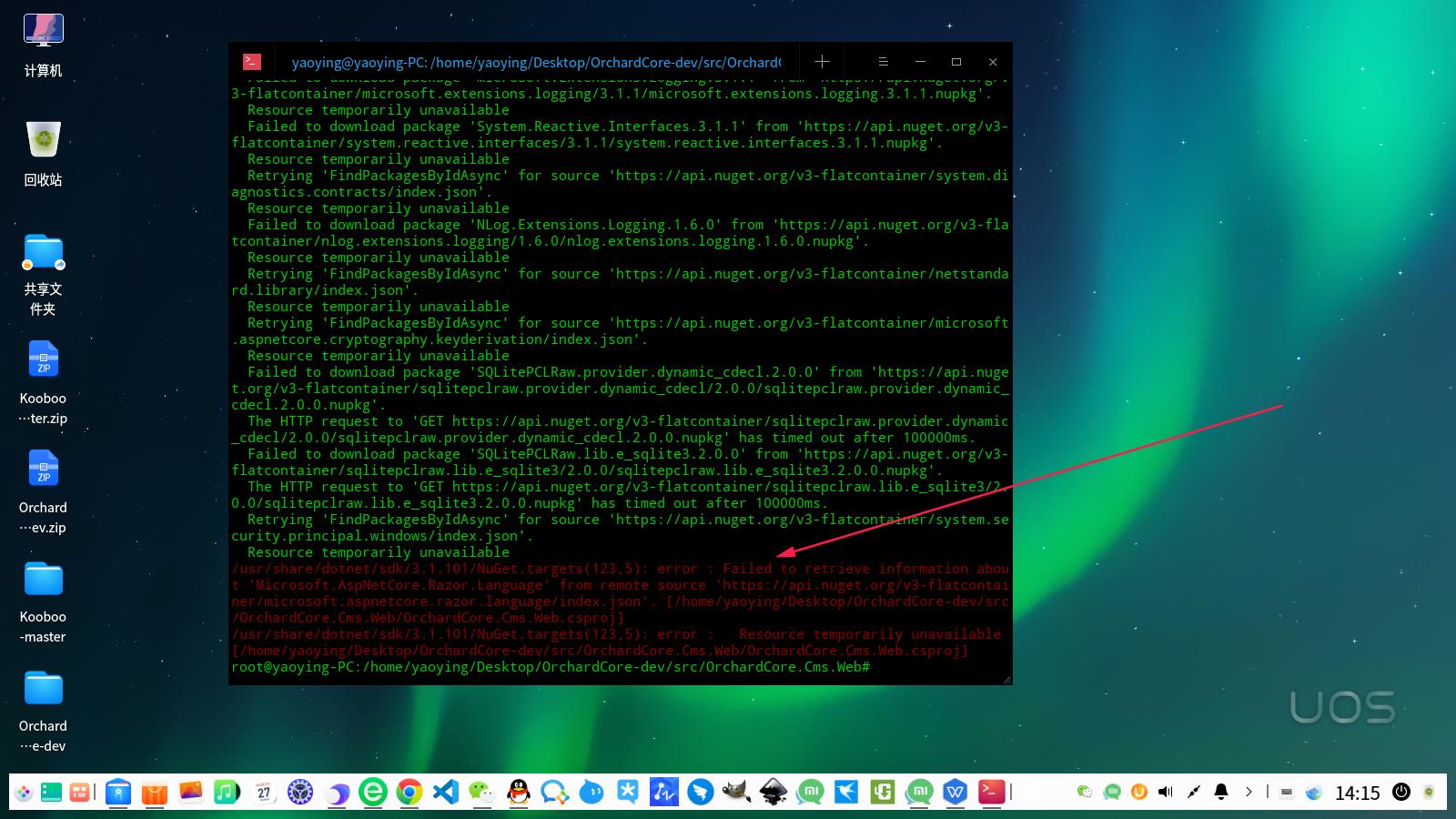1456x819 pixels.
Task: Click the USB device plug tray icon
Action: [x=1194, y=792]
